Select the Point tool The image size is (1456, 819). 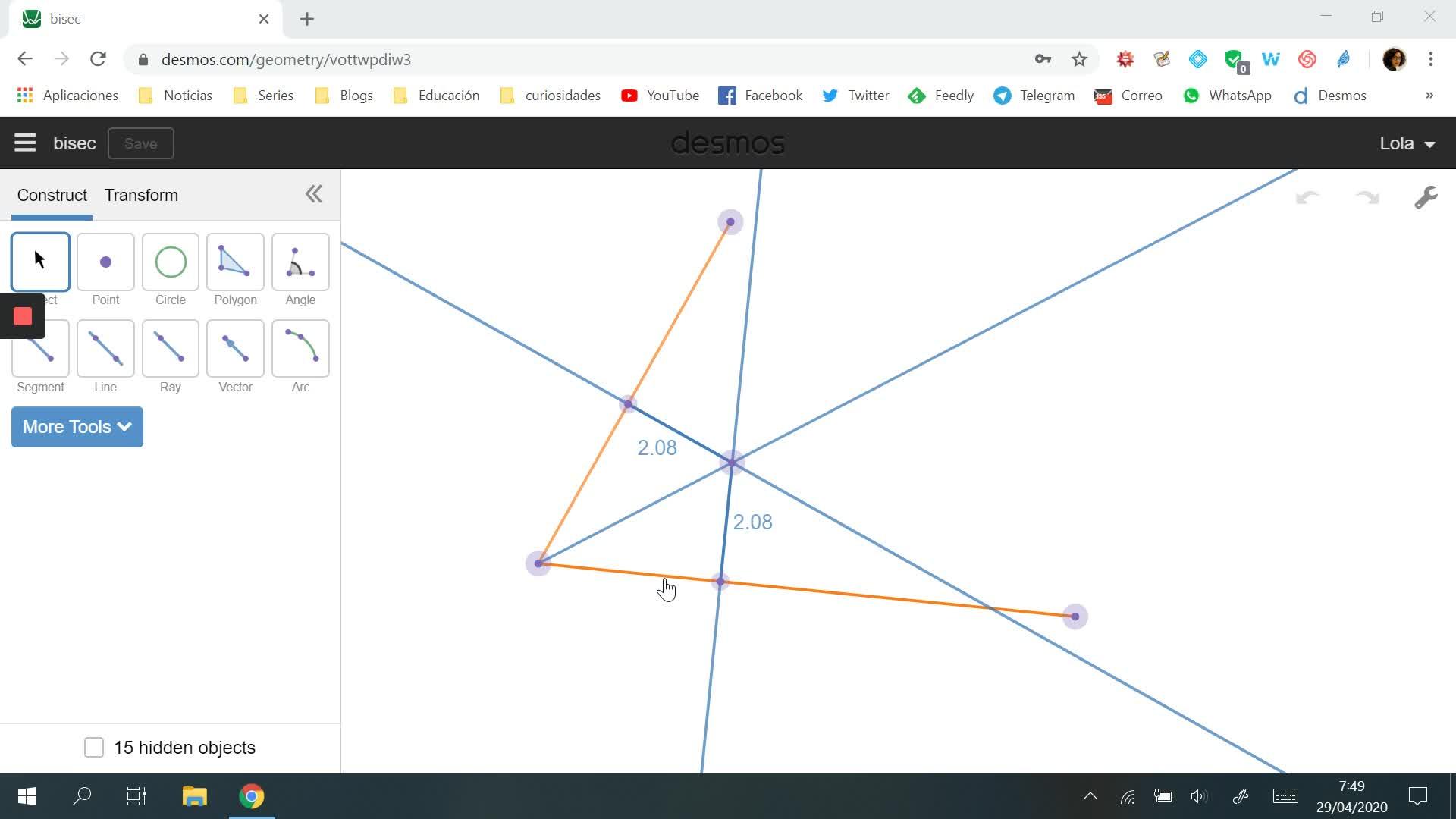coord(105,262)
